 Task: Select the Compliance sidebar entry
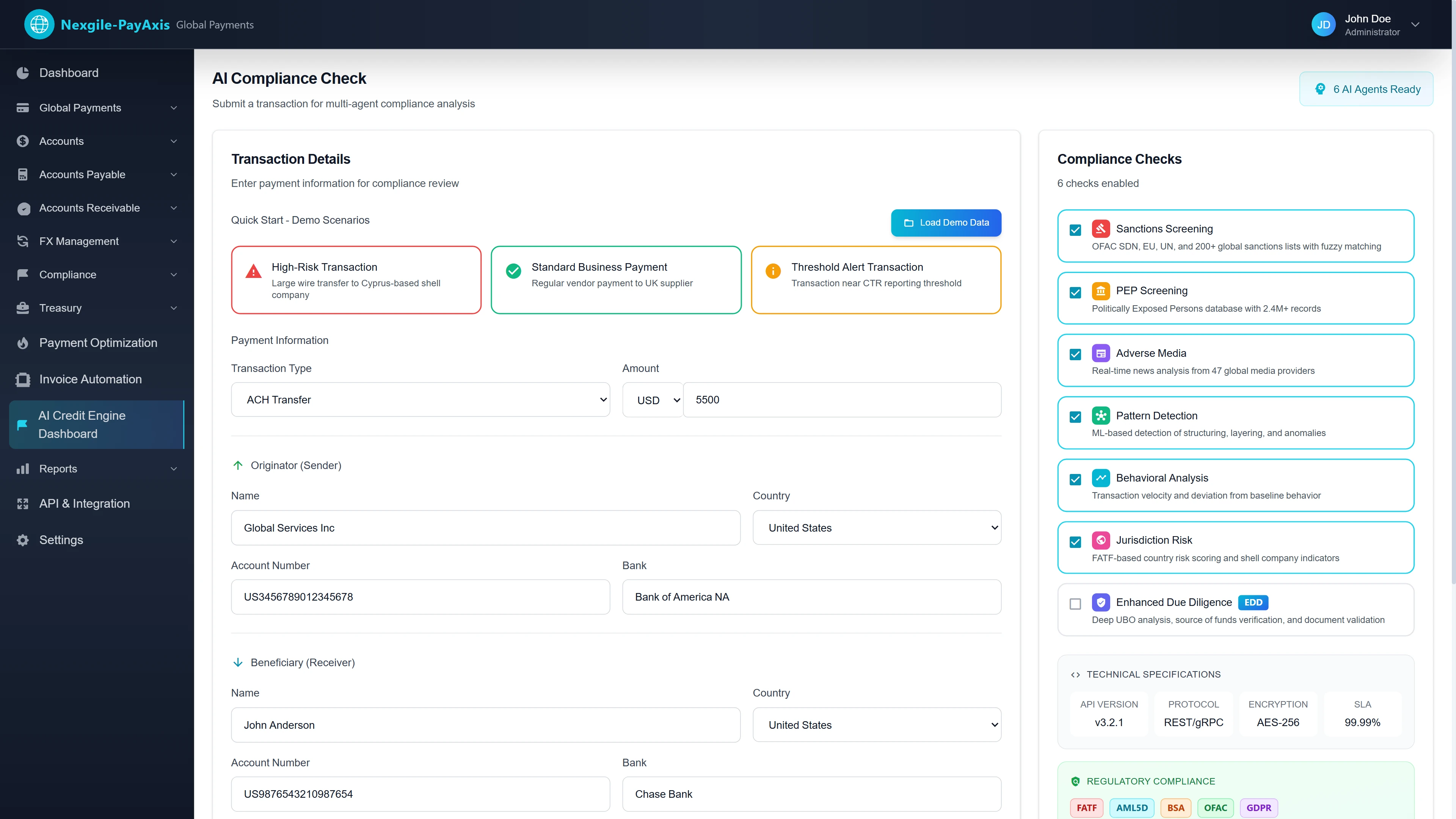[68, 274]
